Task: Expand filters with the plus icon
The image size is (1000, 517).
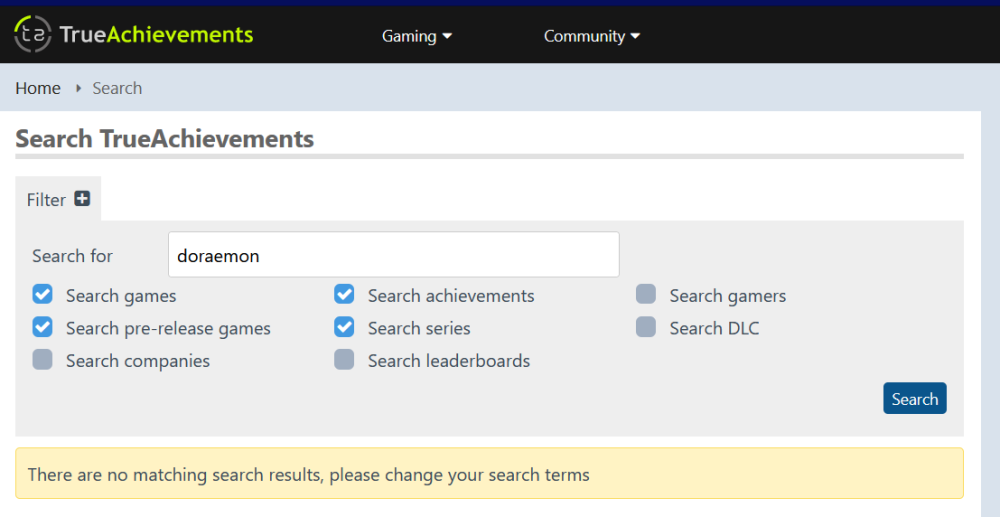Action: tap(82, 199)
